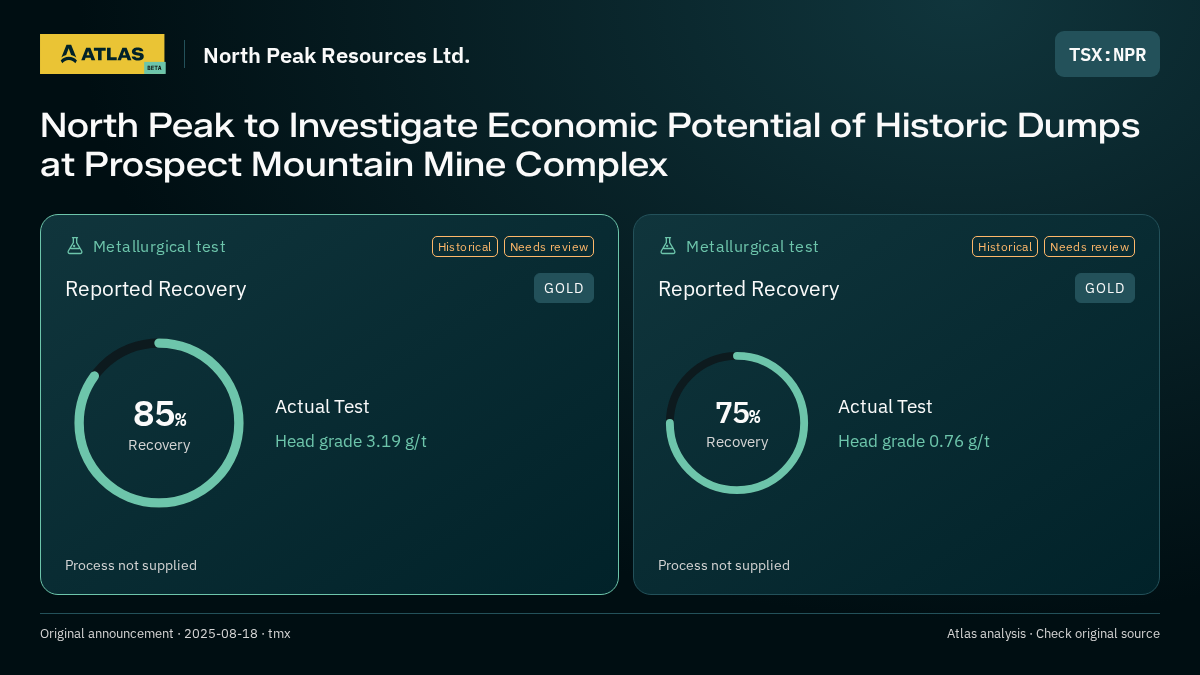1200x675 pixels.
Task: Click Metallurgical test label in the 85% recovery card
Action: point(159,246)
